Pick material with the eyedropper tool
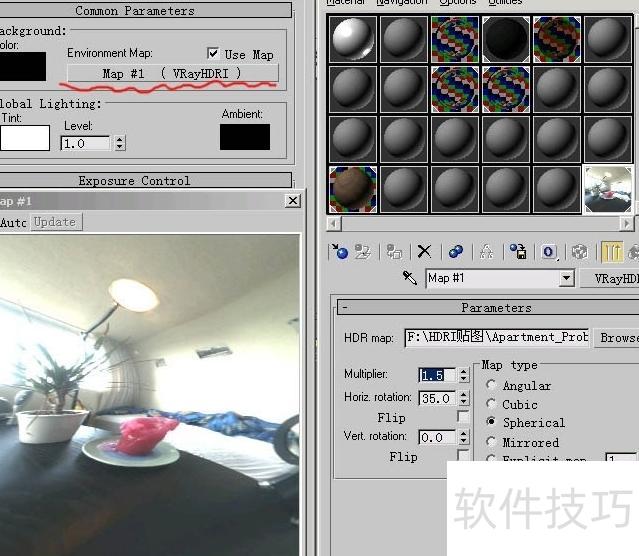639x556 pixels. 410,278
